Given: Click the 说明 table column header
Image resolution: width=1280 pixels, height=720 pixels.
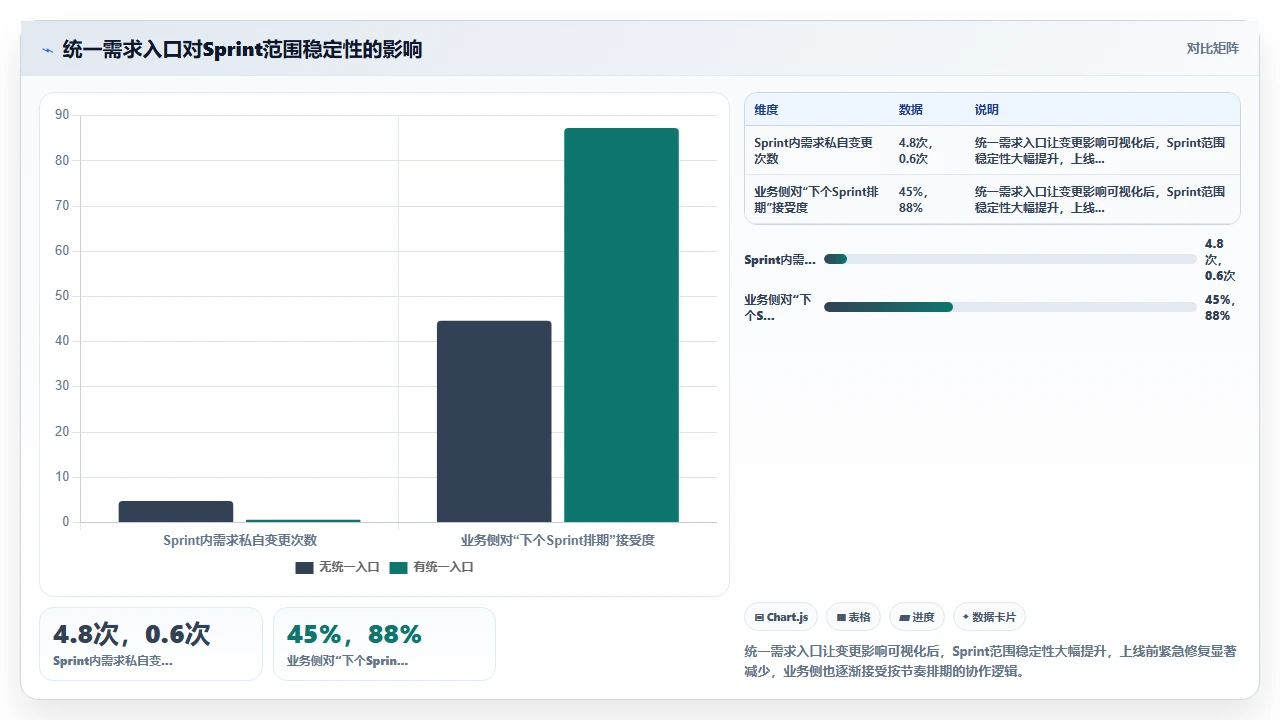Looking at the screenshot, I should (x=987, y=110).
